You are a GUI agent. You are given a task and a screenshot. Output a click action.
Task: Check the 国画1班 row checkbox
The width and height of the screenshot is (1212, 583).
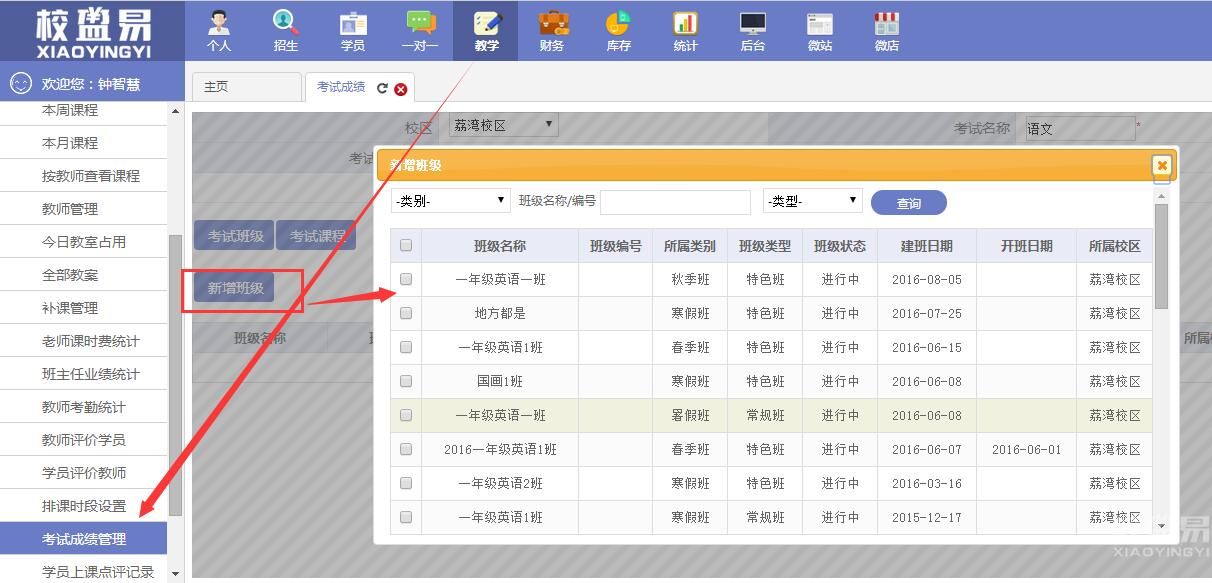pyautogui.click(x=406, y=381)
